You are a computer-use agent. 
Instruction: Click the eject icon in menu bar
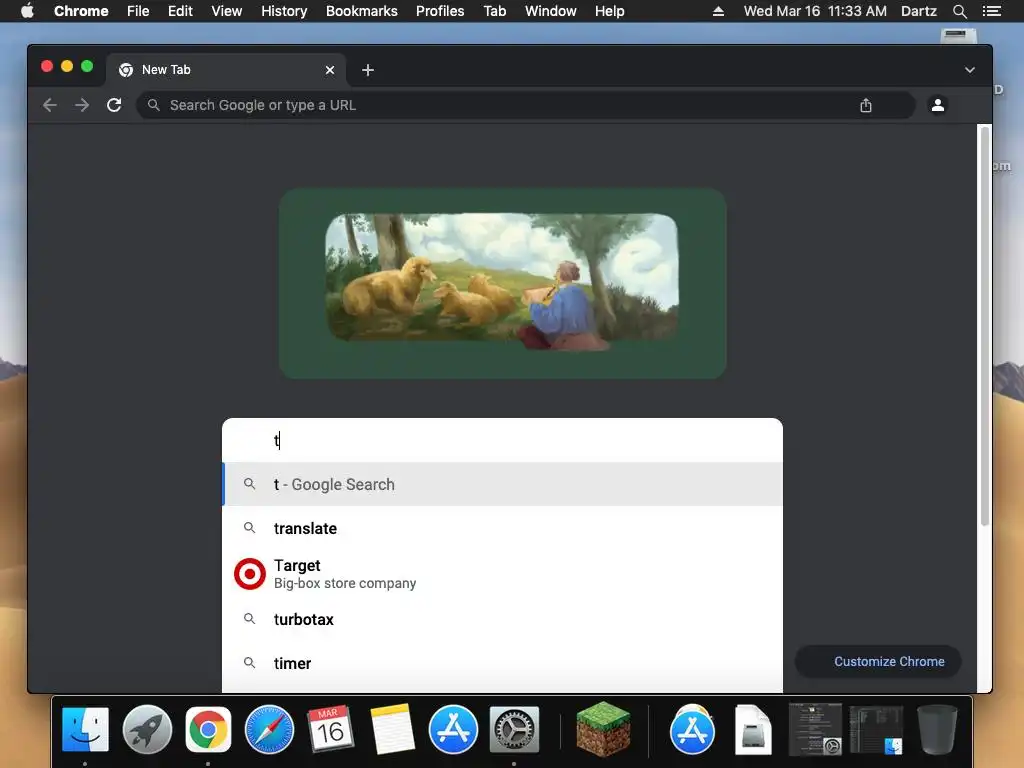point(718,11)
